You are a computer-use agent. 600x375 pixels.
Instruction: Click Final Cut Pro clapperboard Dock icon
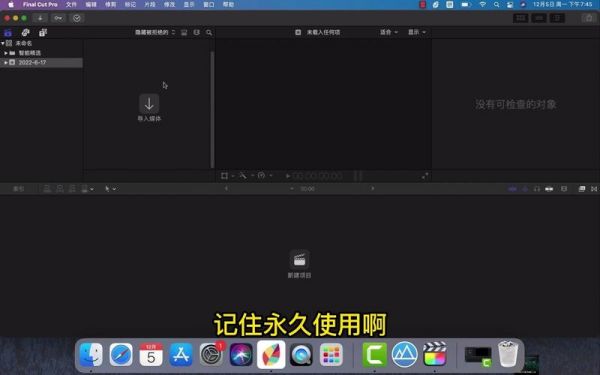(435, 354)
